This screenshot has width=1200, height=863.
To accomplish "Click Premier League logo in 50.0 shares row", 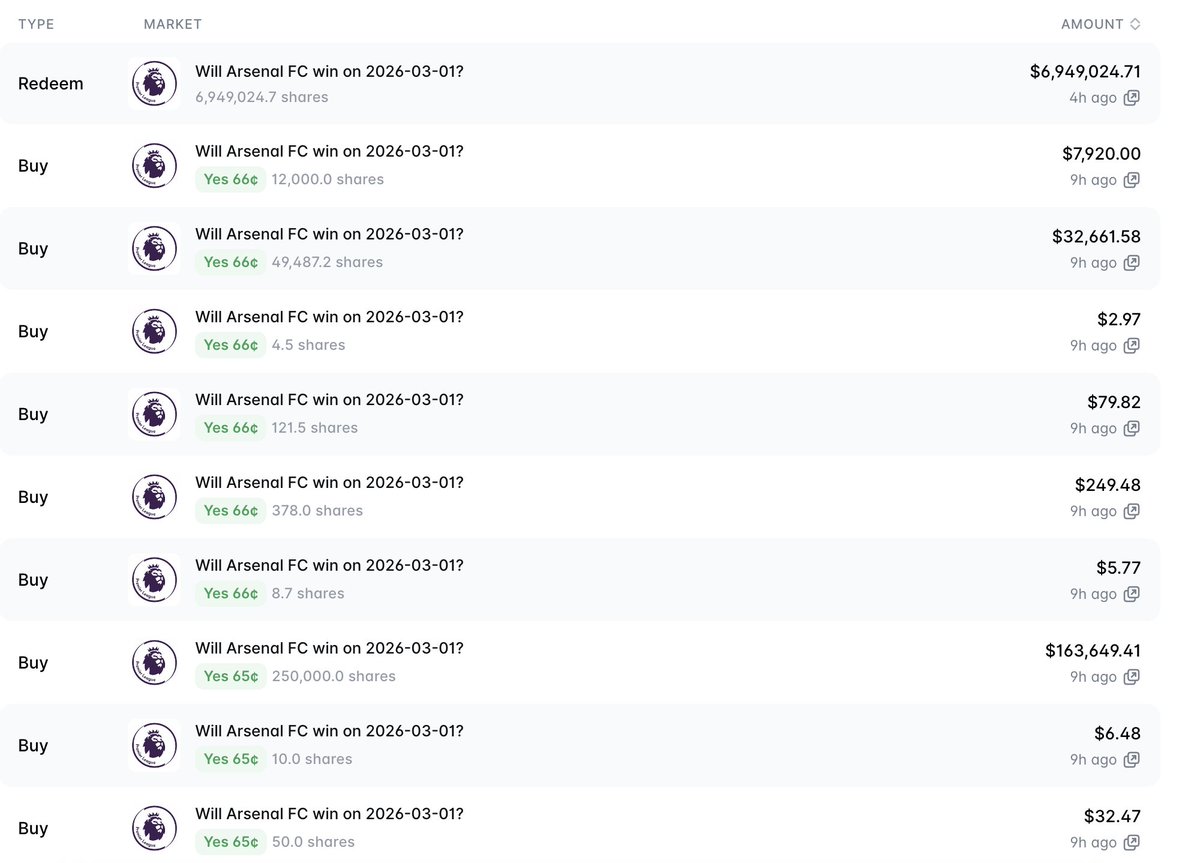I will [x=154, y=828].
